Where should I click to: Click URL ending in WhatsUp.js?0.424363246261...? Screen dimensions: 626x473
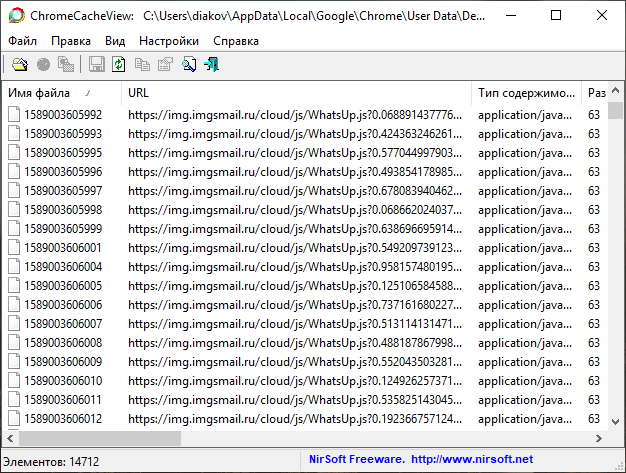pos(295,134)
